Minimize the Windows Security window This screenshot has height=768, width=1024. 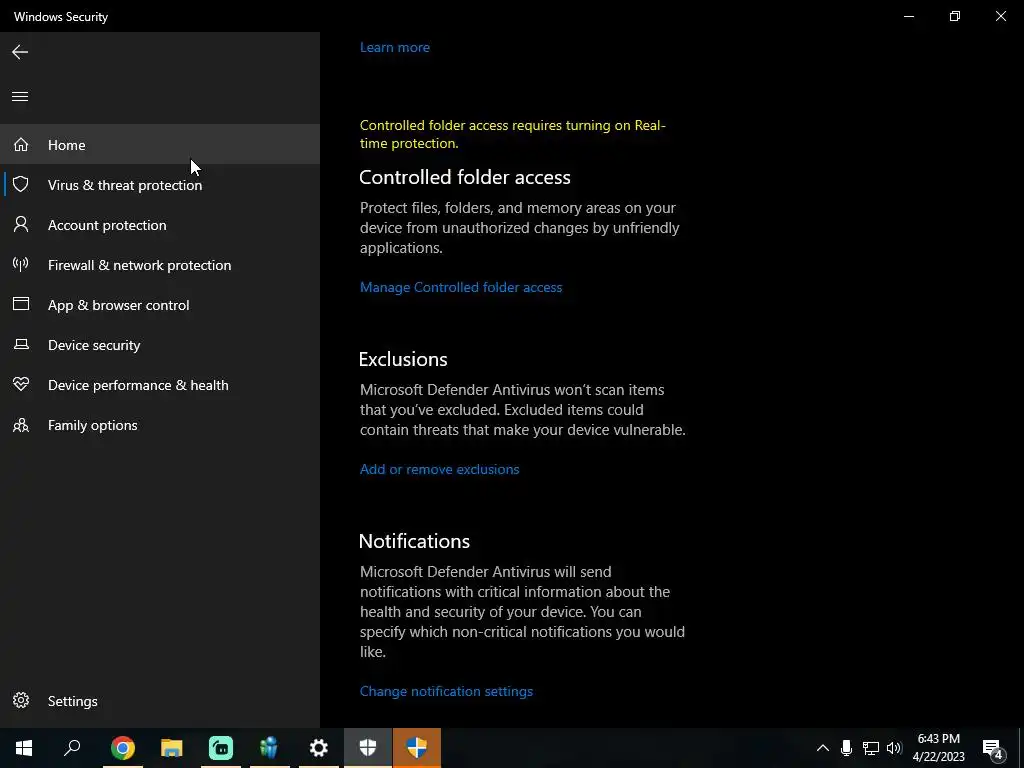[908, 16]
